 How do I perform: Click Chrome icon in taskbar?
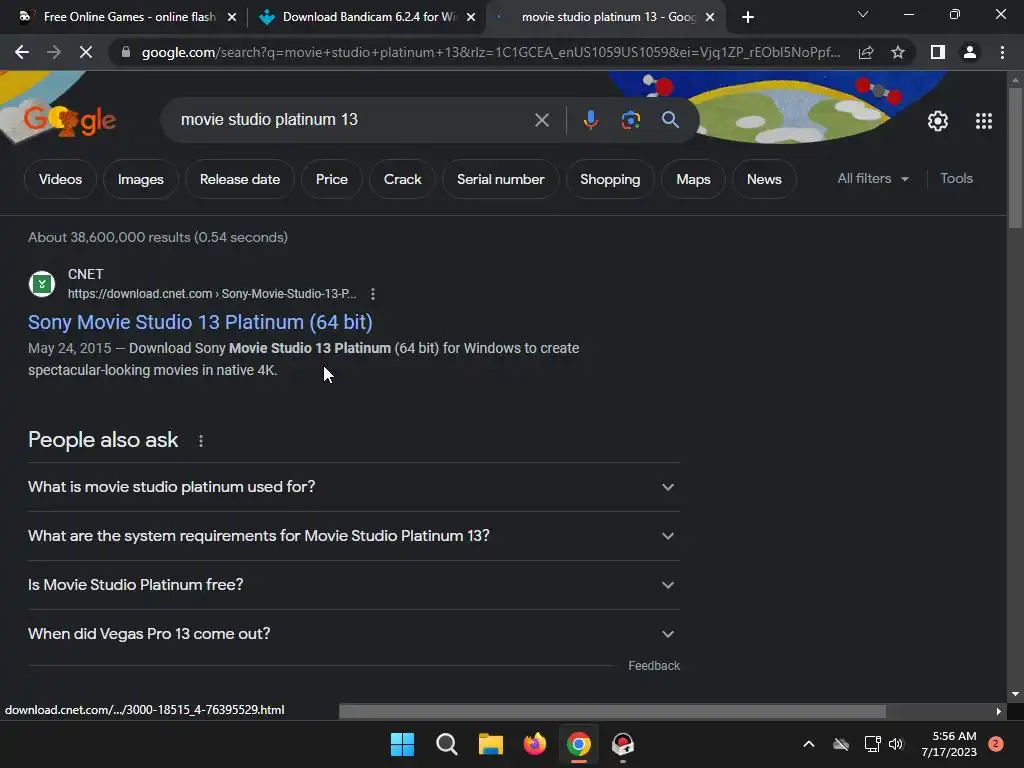[x=579, y=744]
